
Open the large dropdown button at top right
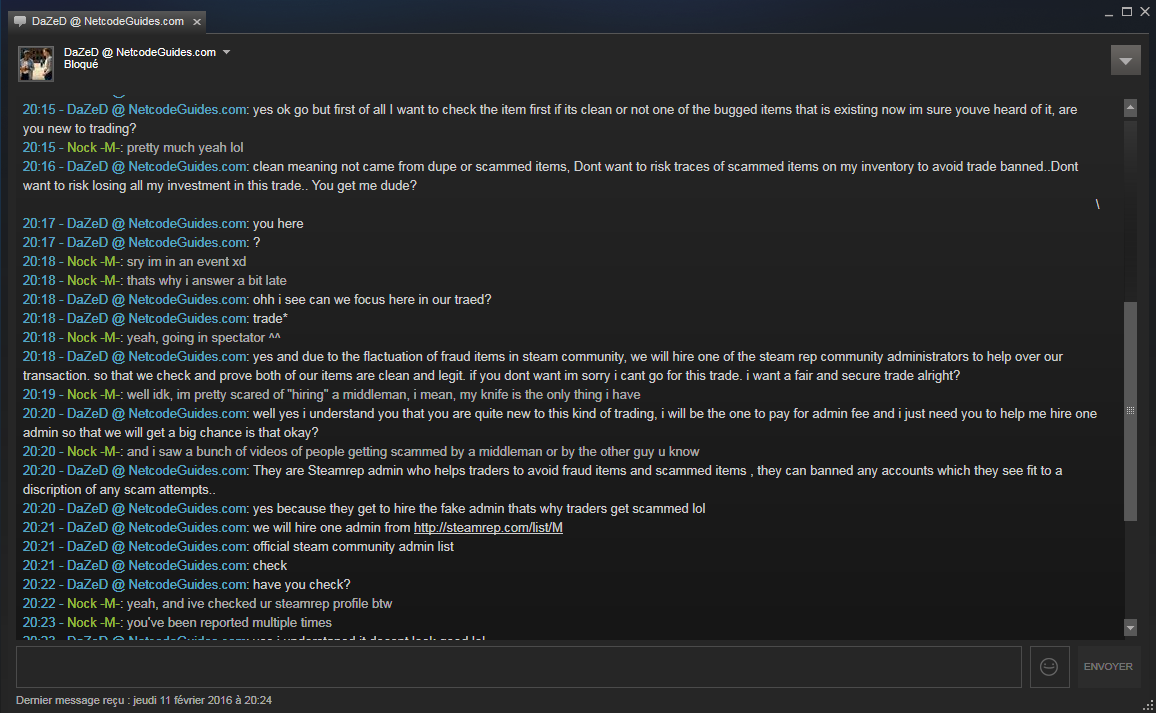coord(1126,60)
